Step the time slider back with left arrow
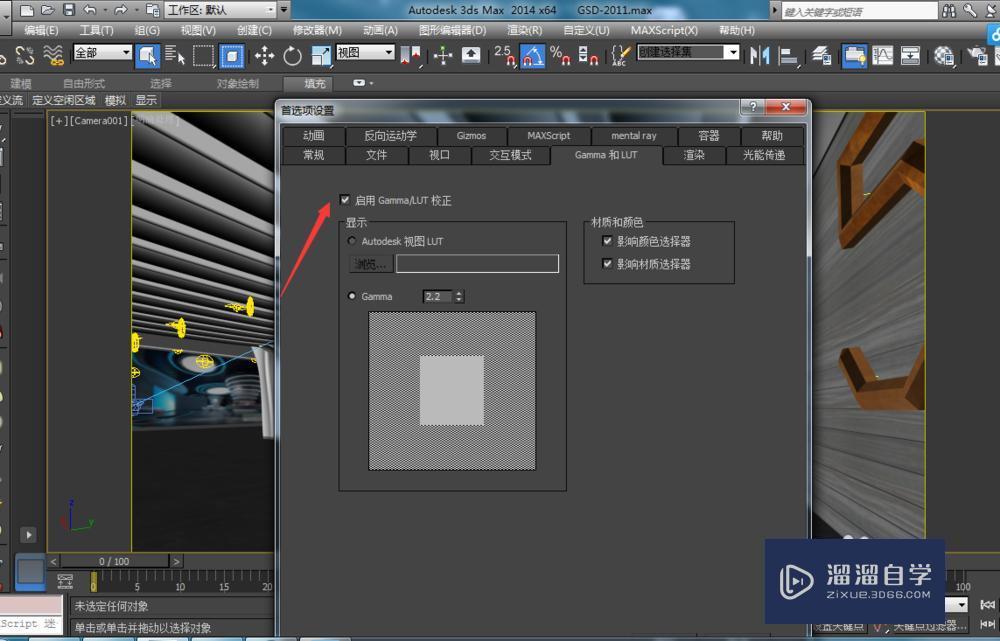Image resolution: width=1000 pixels, height=641 pixels. (54, 561)
